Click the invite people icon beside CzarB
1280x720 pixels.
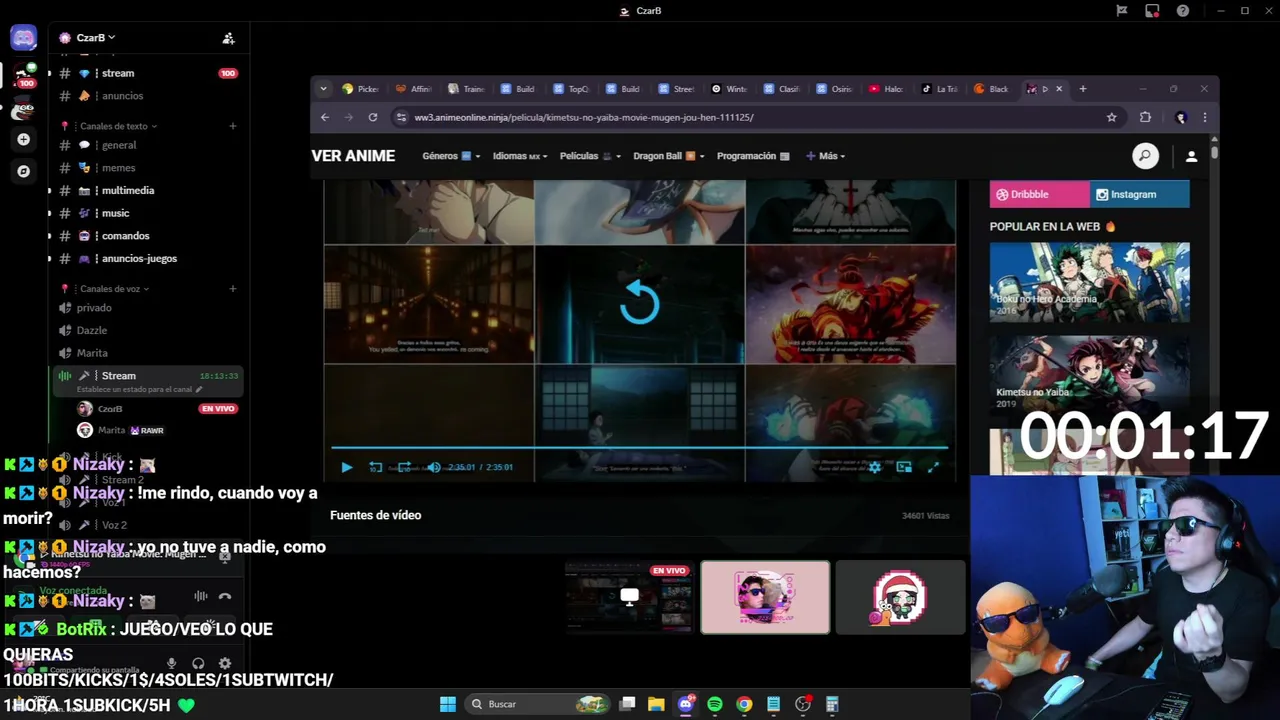tap(228, 38)
